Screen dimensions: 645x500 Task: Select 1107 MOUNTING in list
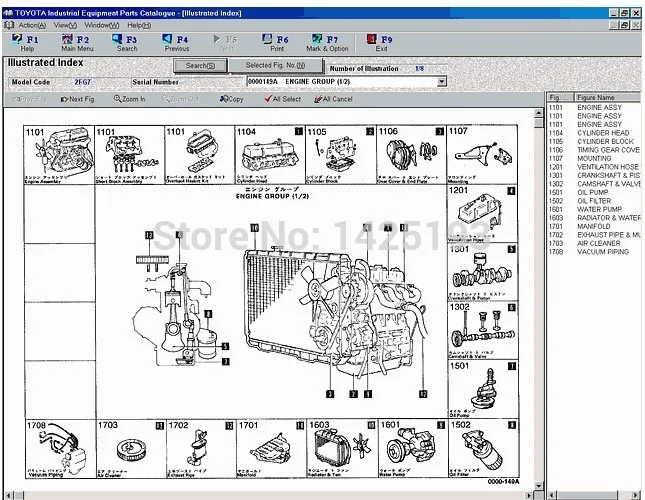click(x=594, y=158)
